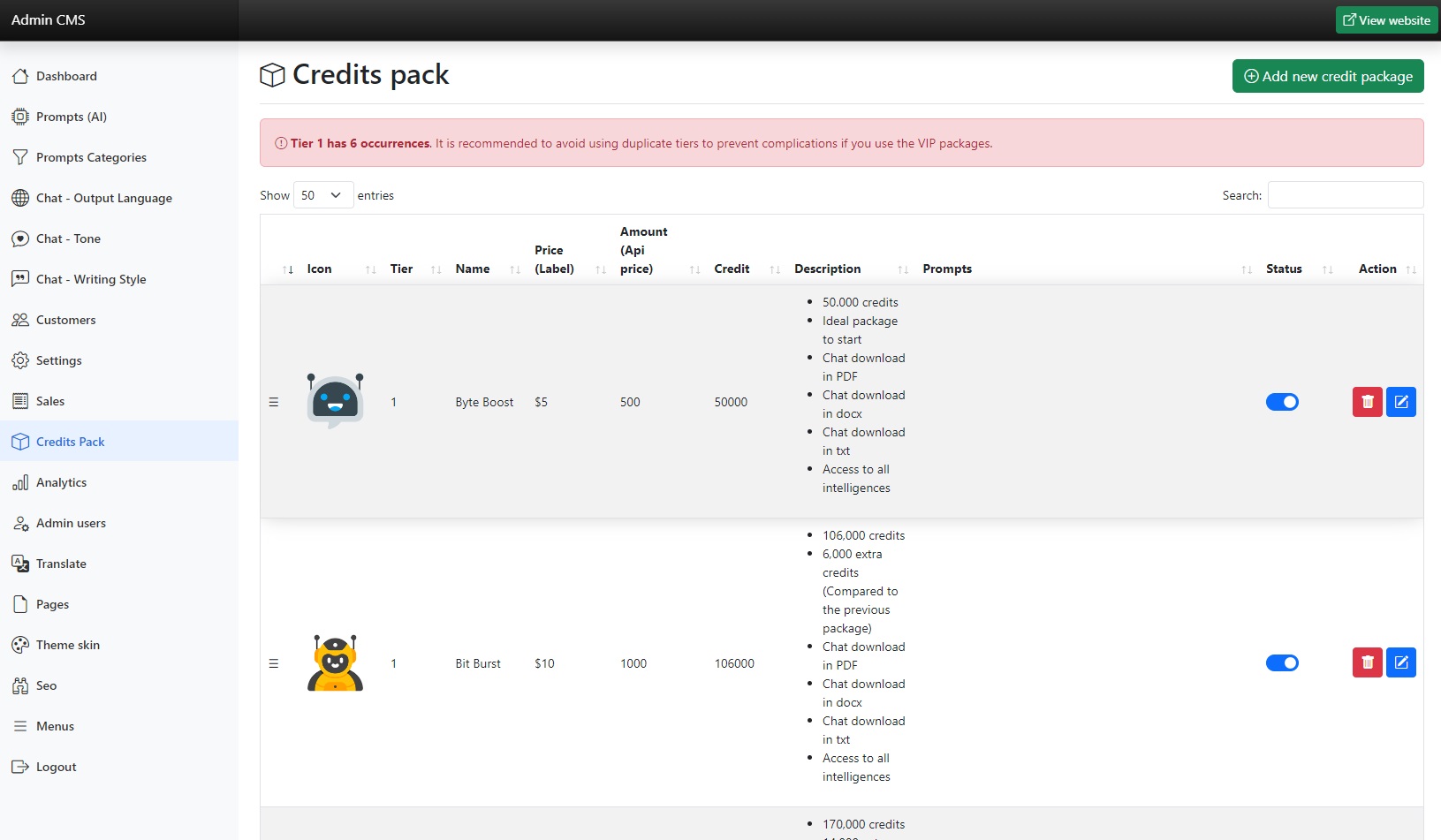Open Customers menu item
The image size is (1441, 840).
[65, 320]
